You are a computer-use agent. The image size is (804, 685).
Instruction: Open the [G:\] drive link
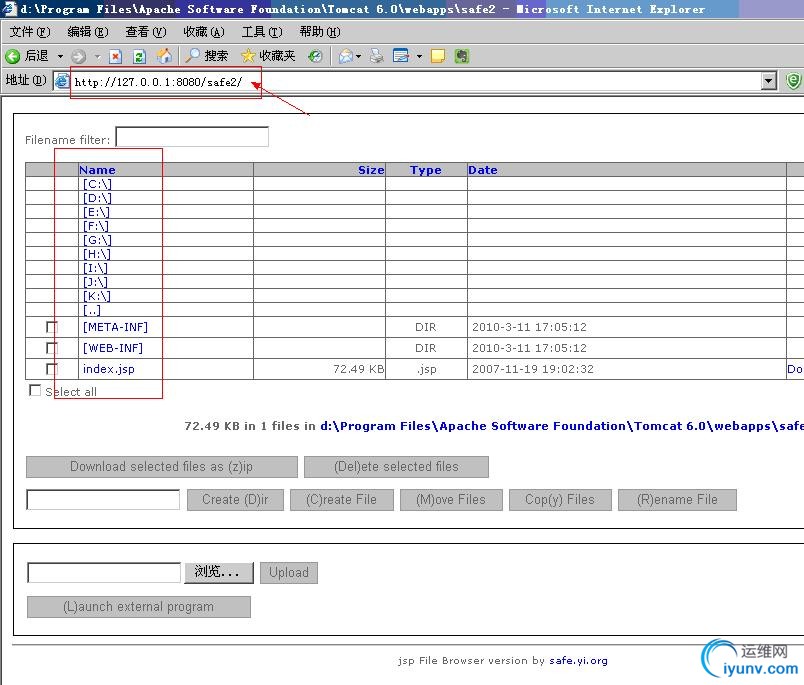tap(97, 240)
